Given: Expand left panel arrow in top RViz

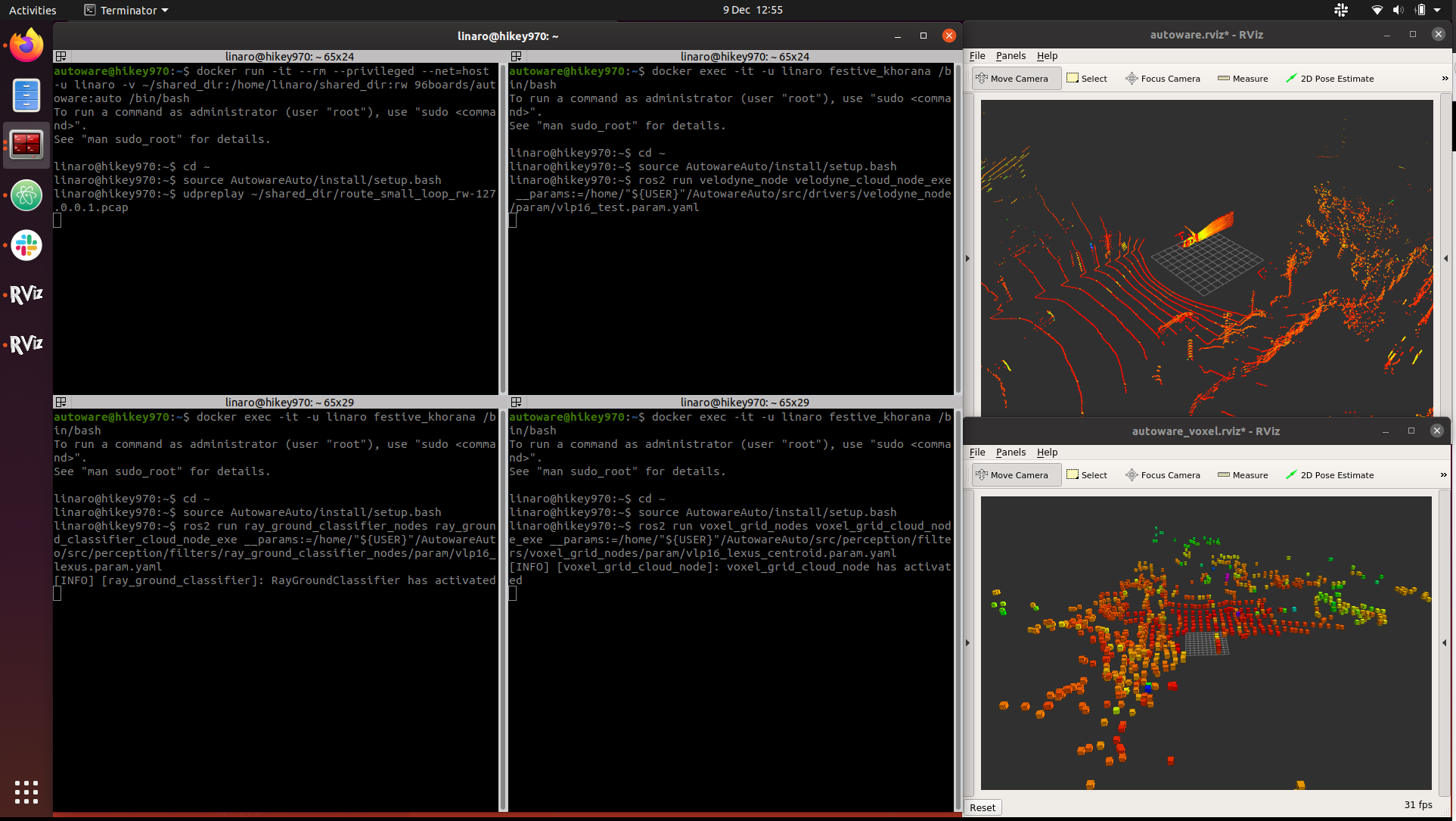Looking at the screenshot, I should (x=967, y=259).
